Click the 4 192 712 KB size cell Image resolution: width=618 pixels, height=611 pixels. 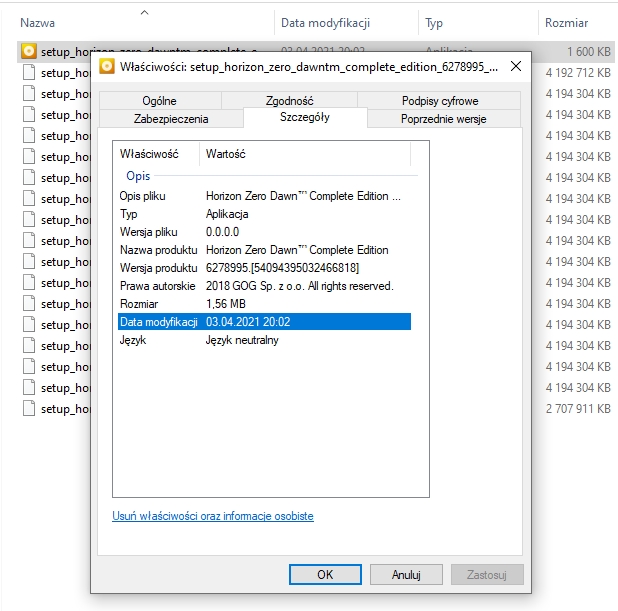(578, 73)
